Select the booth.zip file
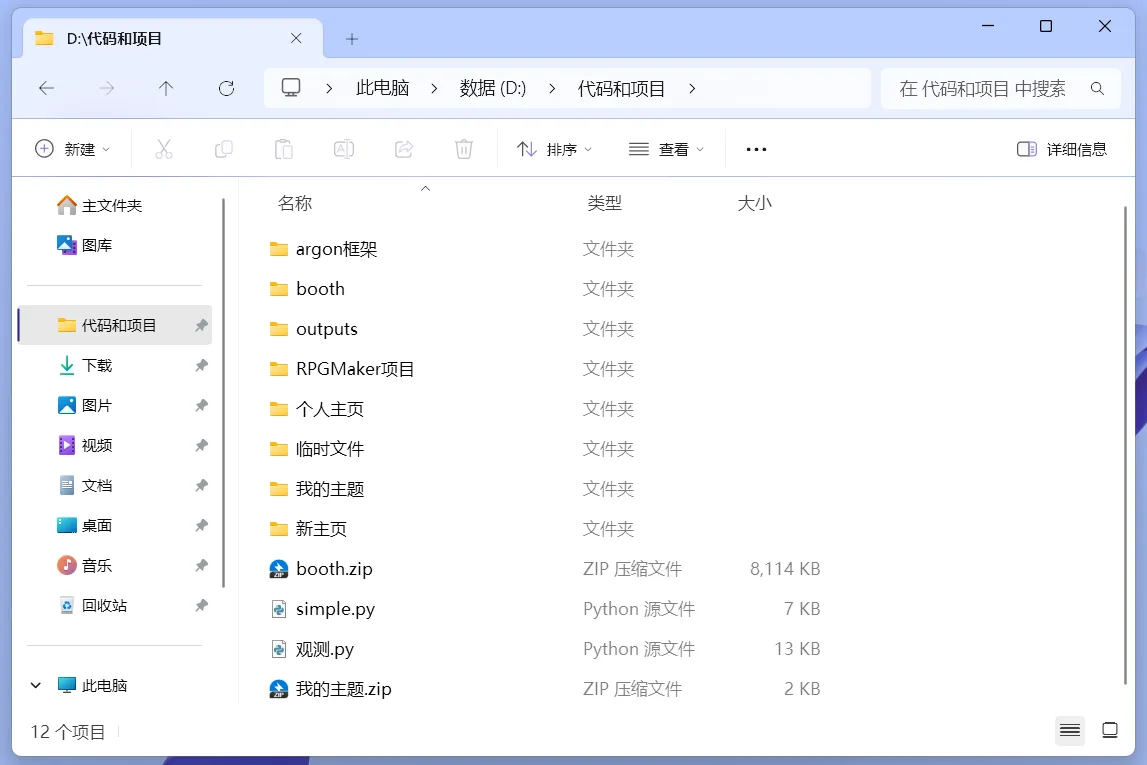 tap(334, 569)
